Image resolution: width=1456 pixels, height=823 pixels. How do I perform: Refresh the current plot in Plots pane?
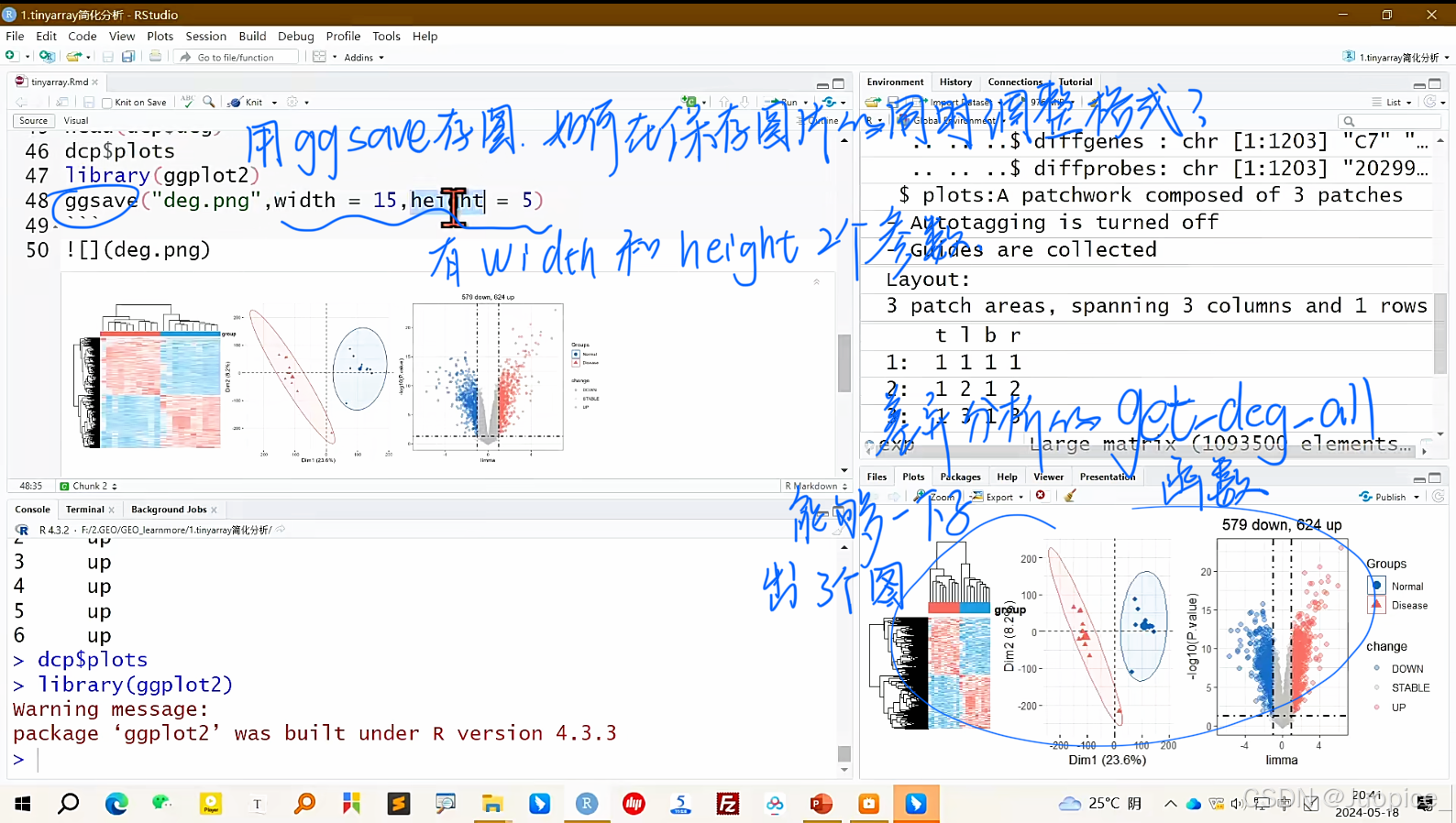tap(1439, 496)
